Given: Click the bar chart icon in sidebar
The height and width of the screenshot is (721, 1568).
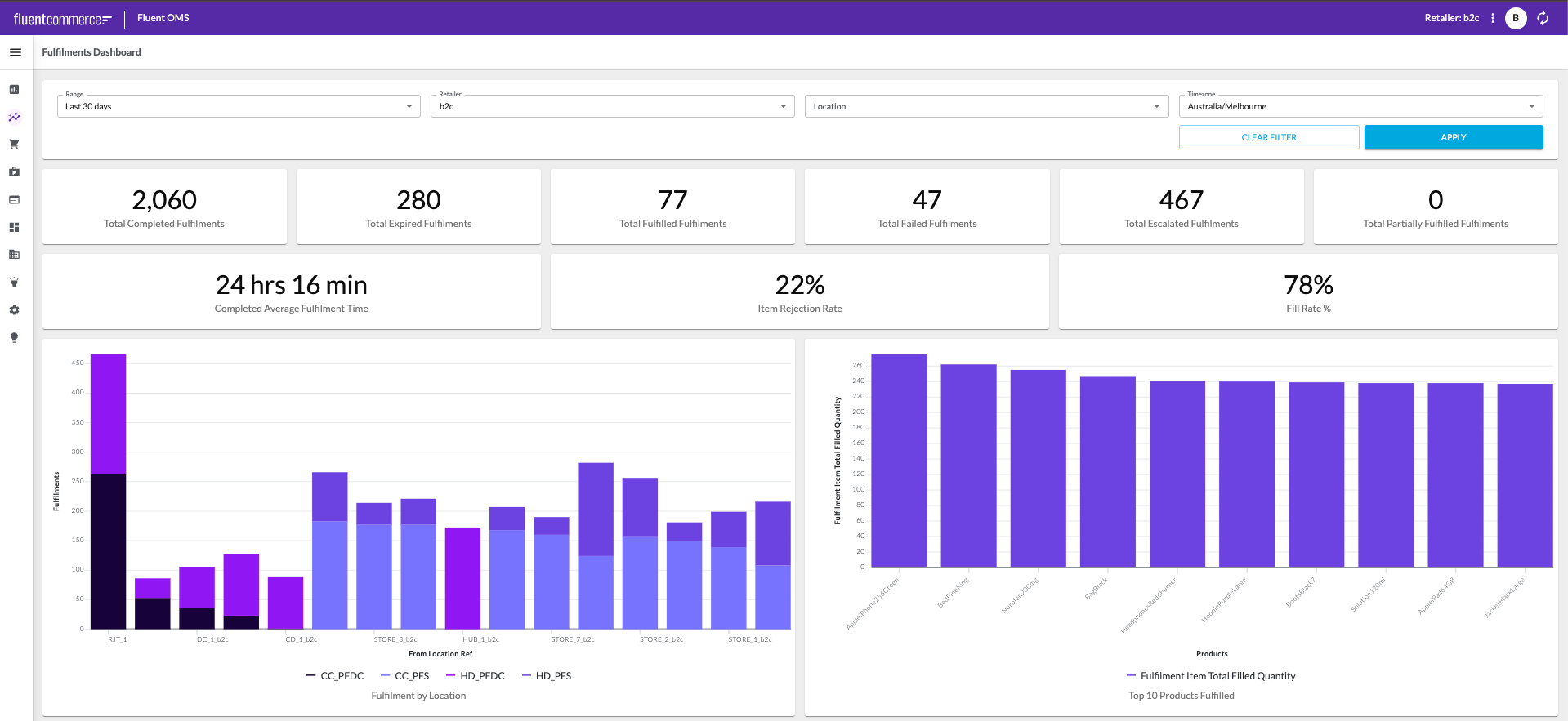Looking at the screenshot, I should point(14,89).
